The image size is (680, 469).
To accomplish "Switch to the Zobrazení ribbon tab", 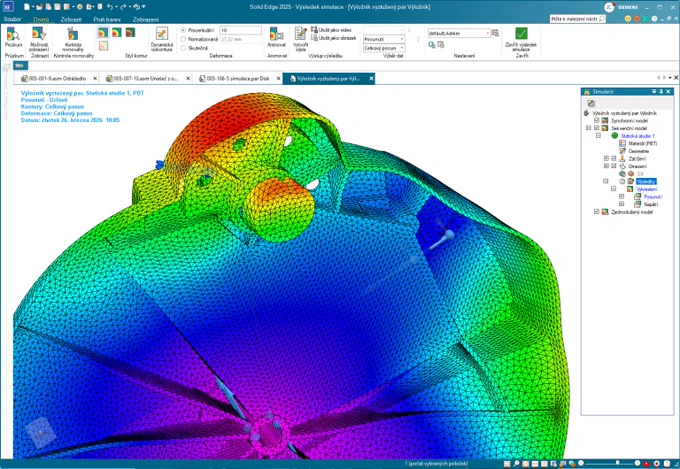I will [146, 19].
